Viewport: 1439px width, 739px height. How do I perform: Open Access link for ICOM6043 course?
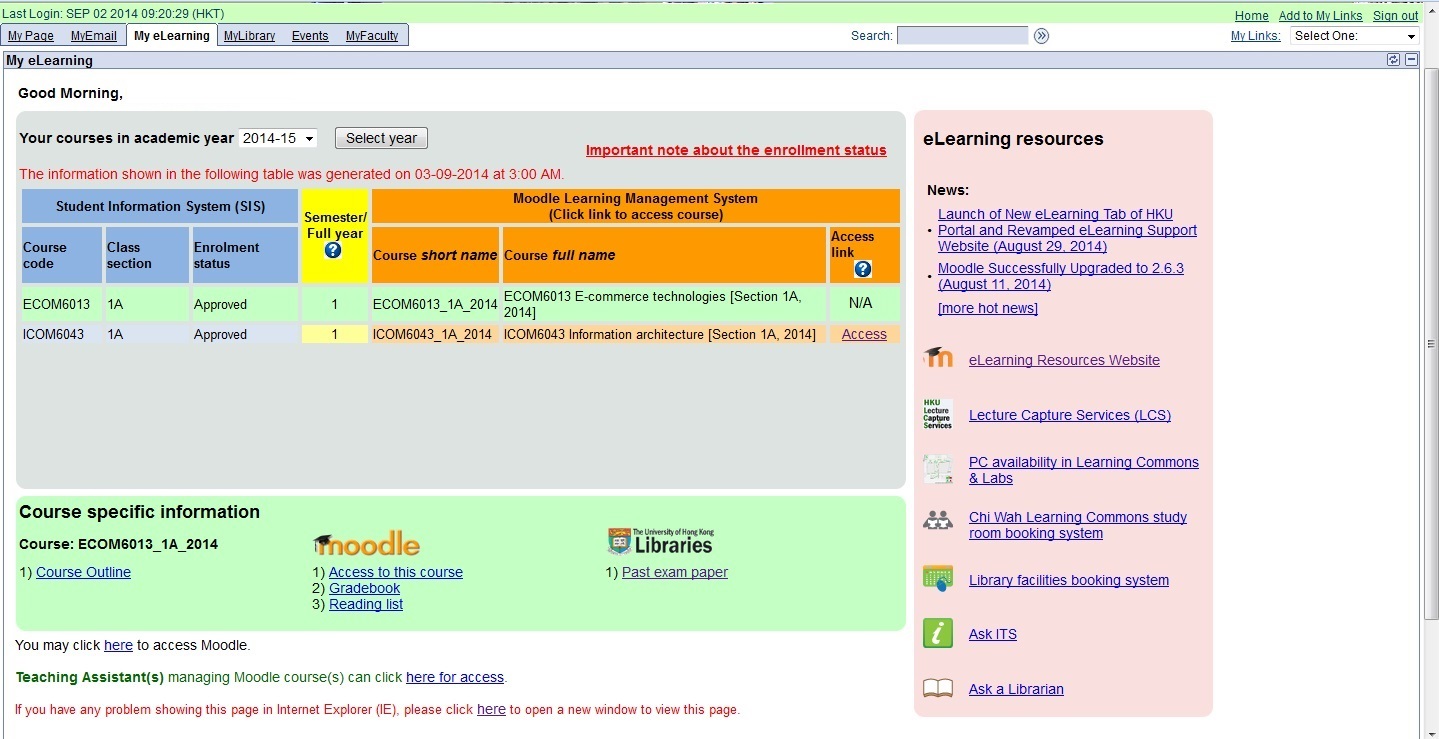[x=863, y=334]
